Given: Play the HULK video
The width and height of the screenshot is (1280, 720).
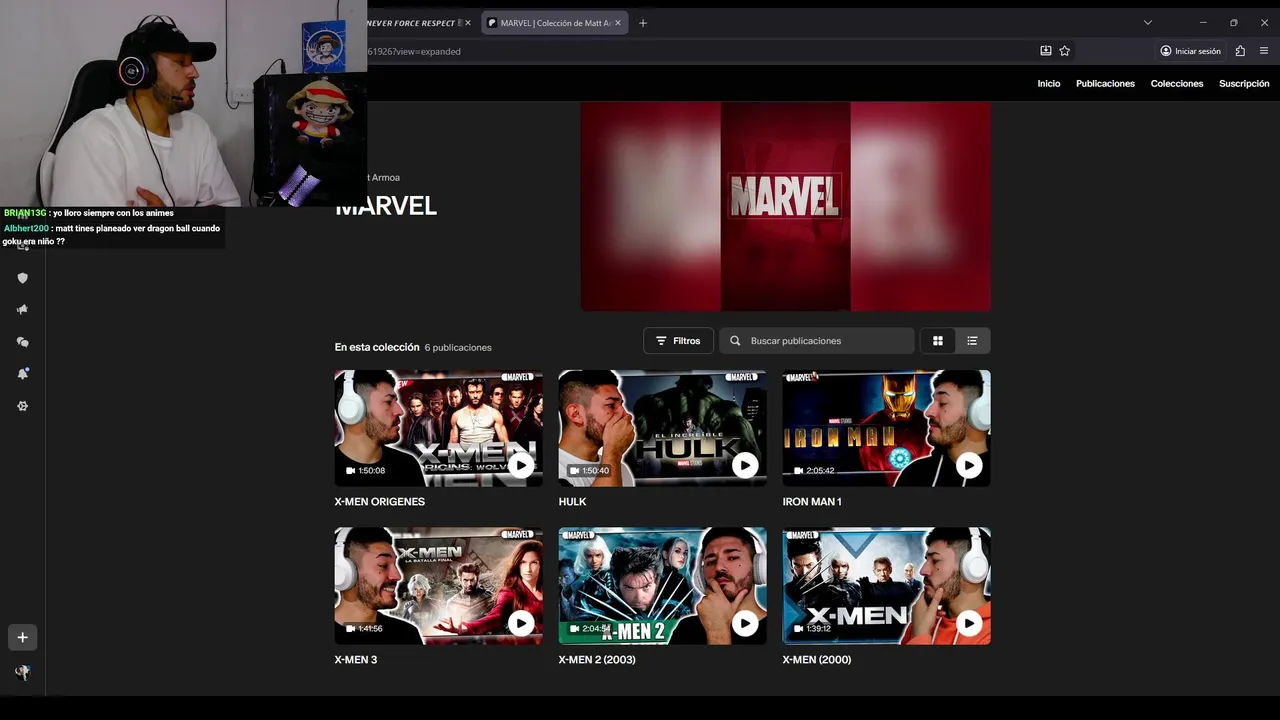Looking at the screenshot, I should pyautogui.click(x=745, y=465).
